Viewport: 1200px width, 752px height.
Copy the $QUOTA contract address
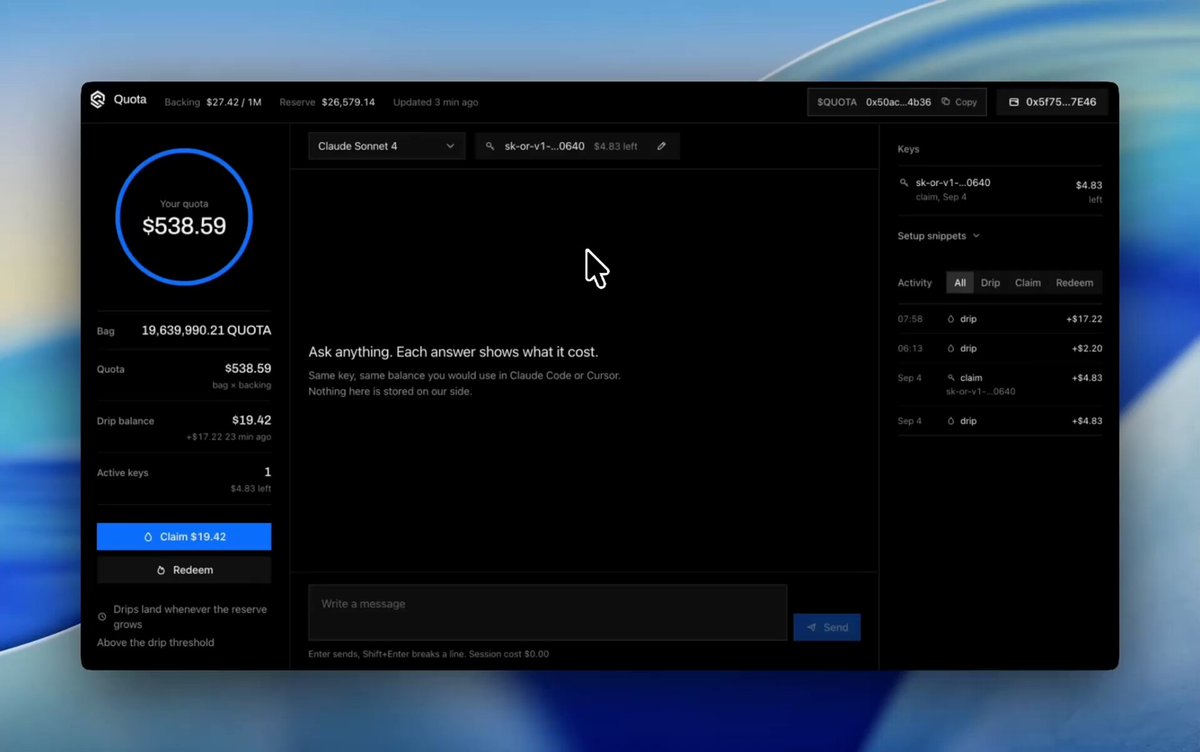959,102
